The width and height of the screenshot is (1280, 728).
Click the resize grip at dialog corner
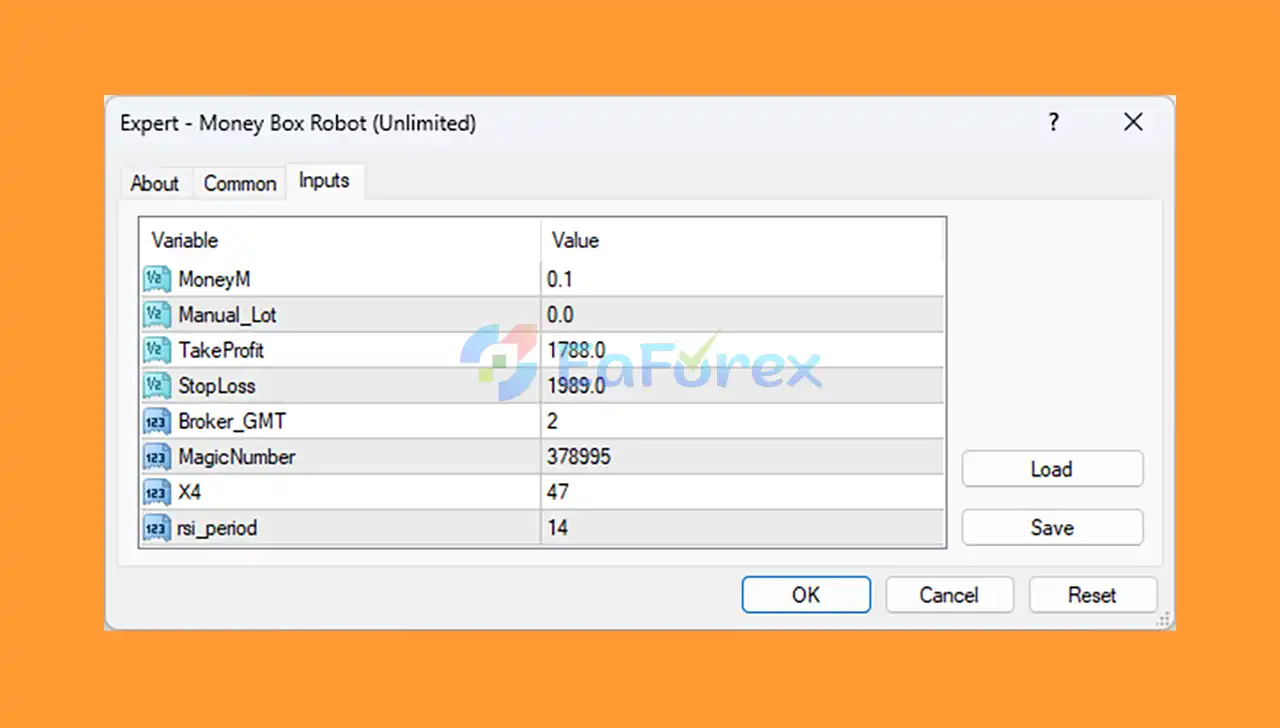1164,620
